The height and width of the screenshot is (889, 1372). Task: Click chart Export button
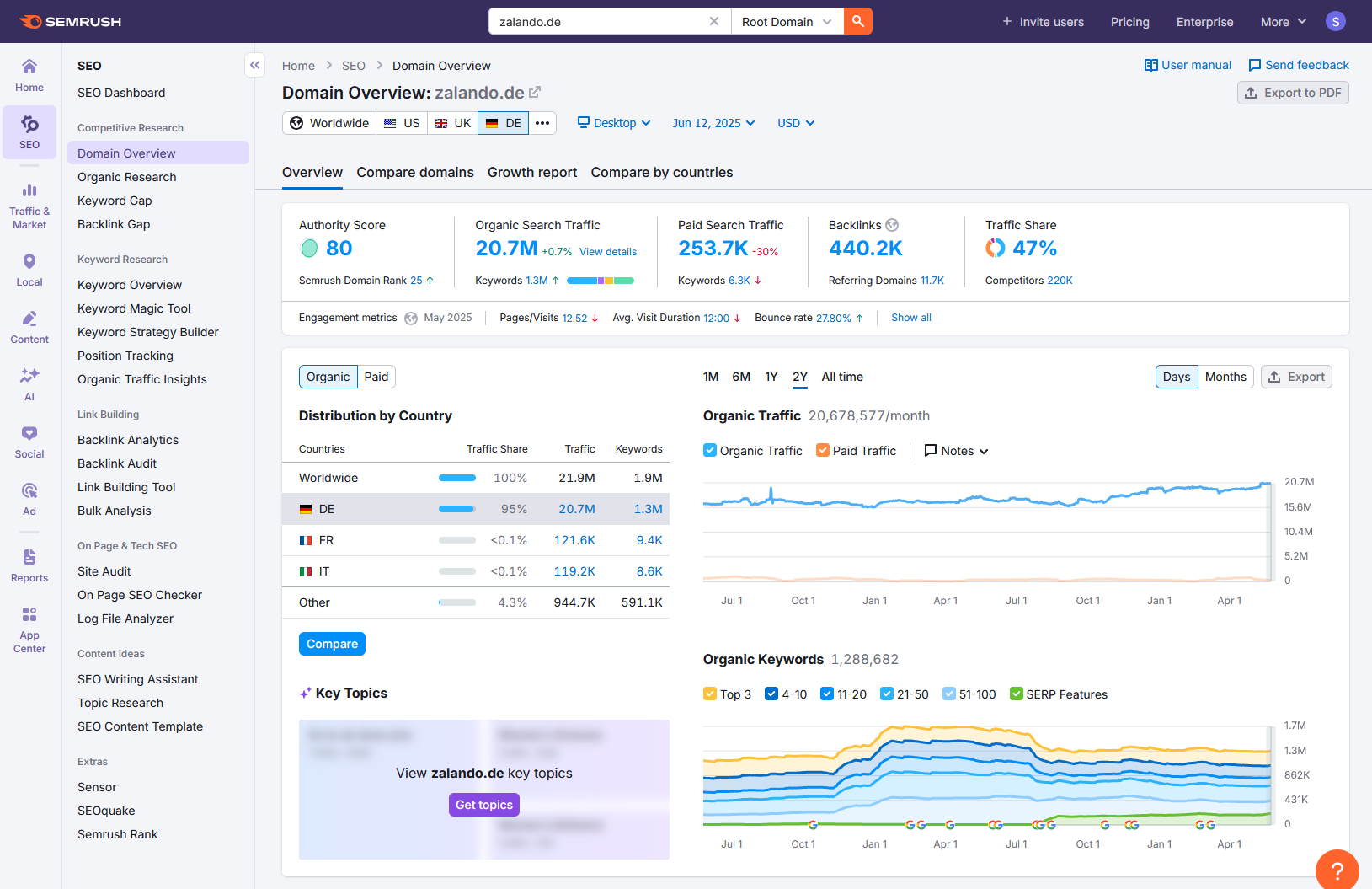(1296, 377)
